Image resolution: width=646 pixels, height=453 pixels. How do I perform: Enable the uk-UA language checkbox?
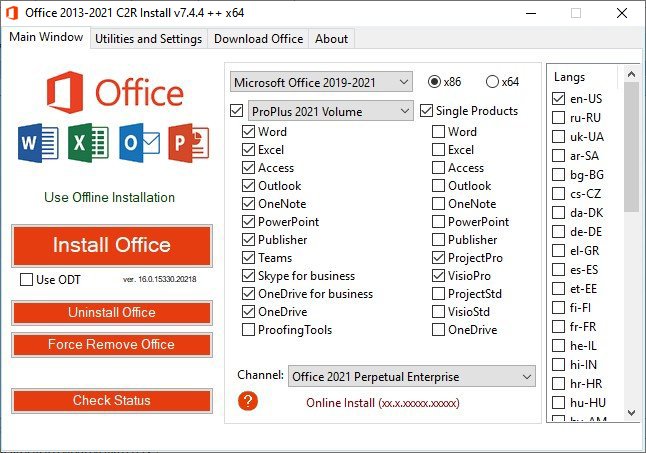pyautogui.click(x=558, y=136)
